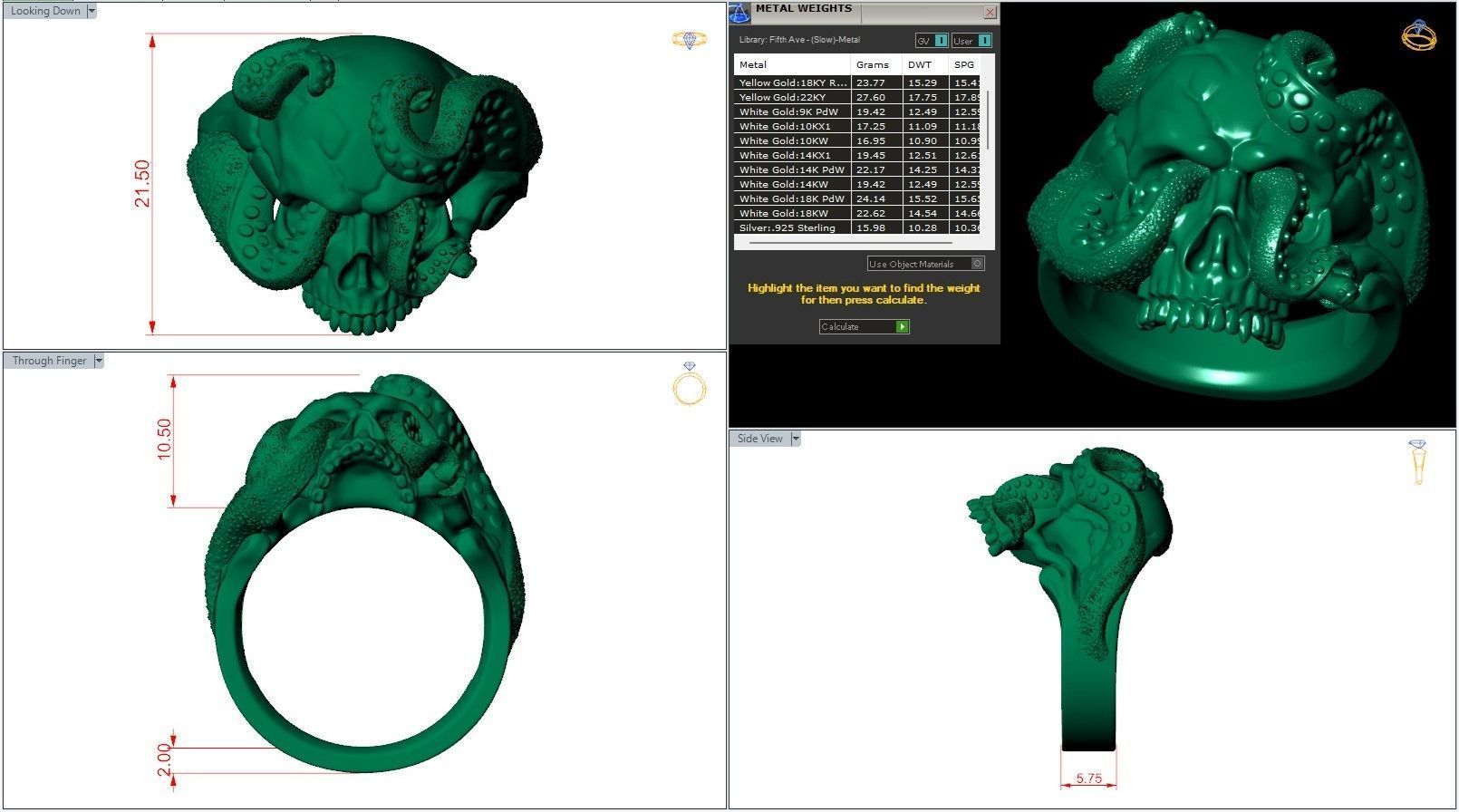Select the Silver:.925 Sterling row
Screen dimensions: 1459x812
(857, 227)
